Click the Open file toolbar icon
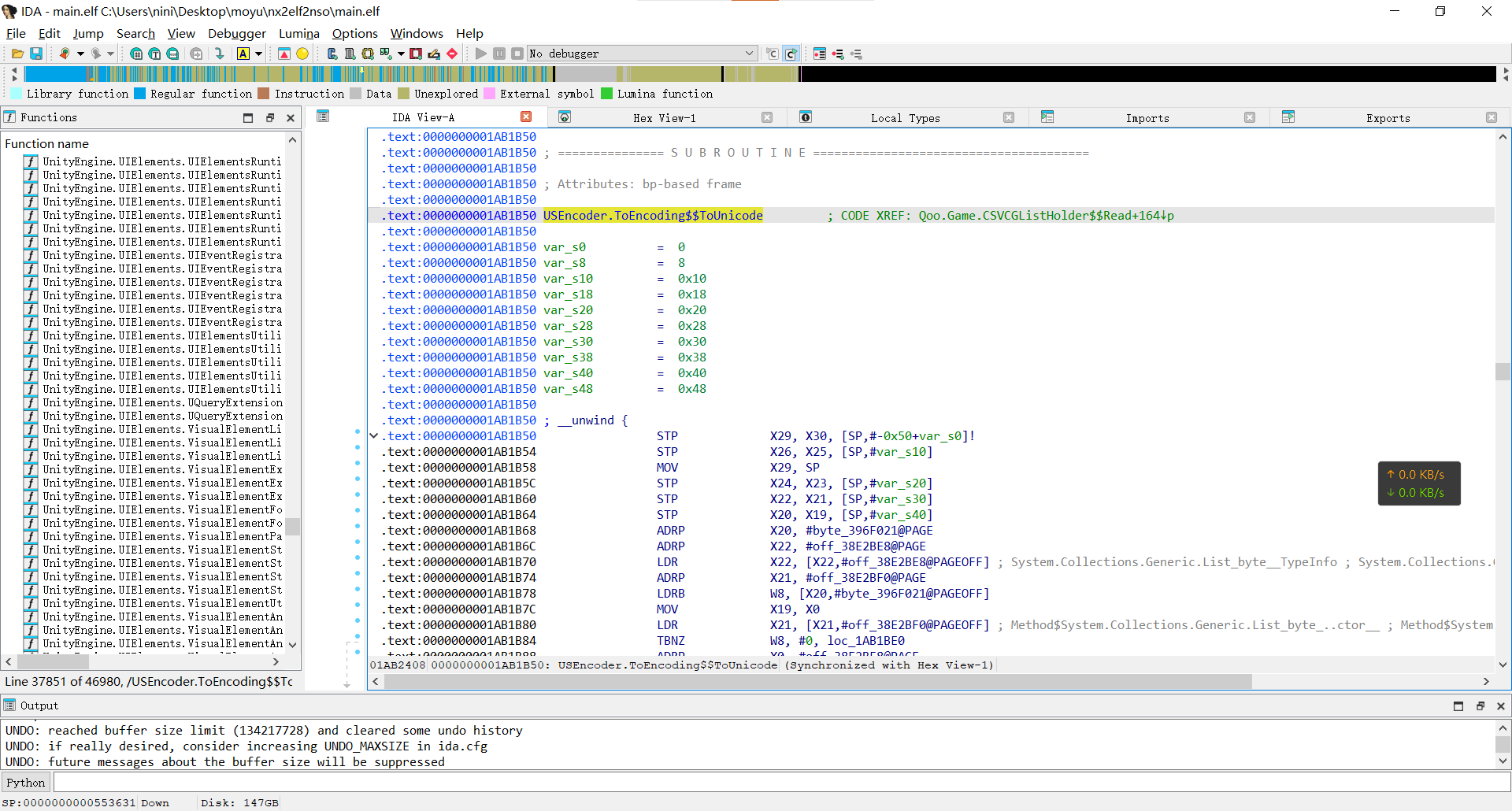This screenshot has height=811, width=1512. click(x=17, y=54)
